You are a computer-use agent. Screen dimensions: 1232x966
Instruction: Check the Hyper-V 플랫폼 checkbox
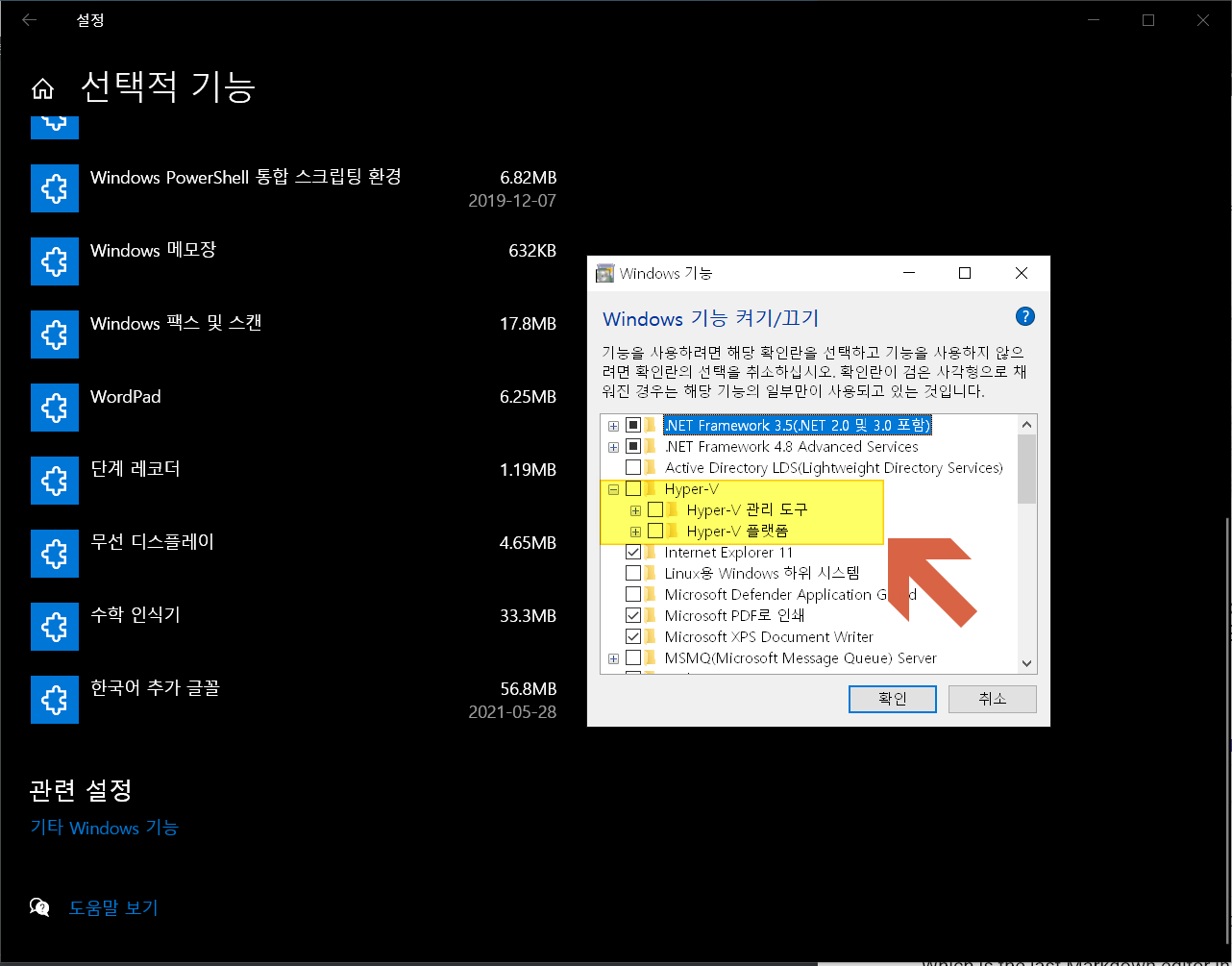click(x=655, y=531)
